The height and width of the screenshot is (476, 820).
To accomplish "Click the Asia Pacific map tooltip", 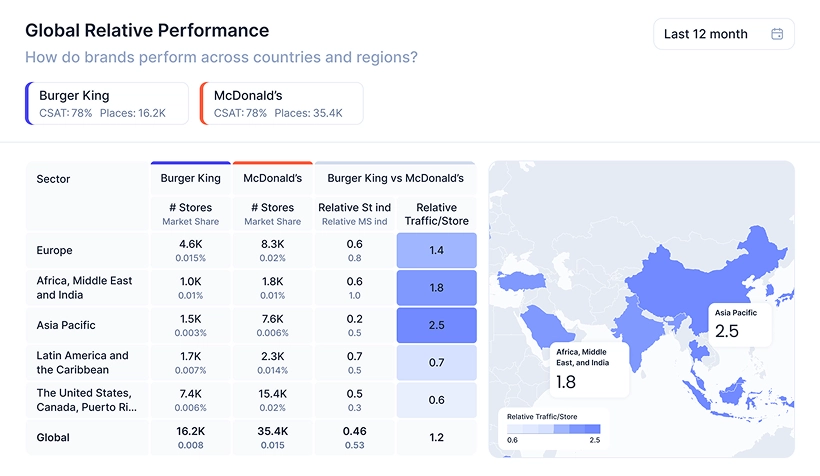I will [740, 323].
